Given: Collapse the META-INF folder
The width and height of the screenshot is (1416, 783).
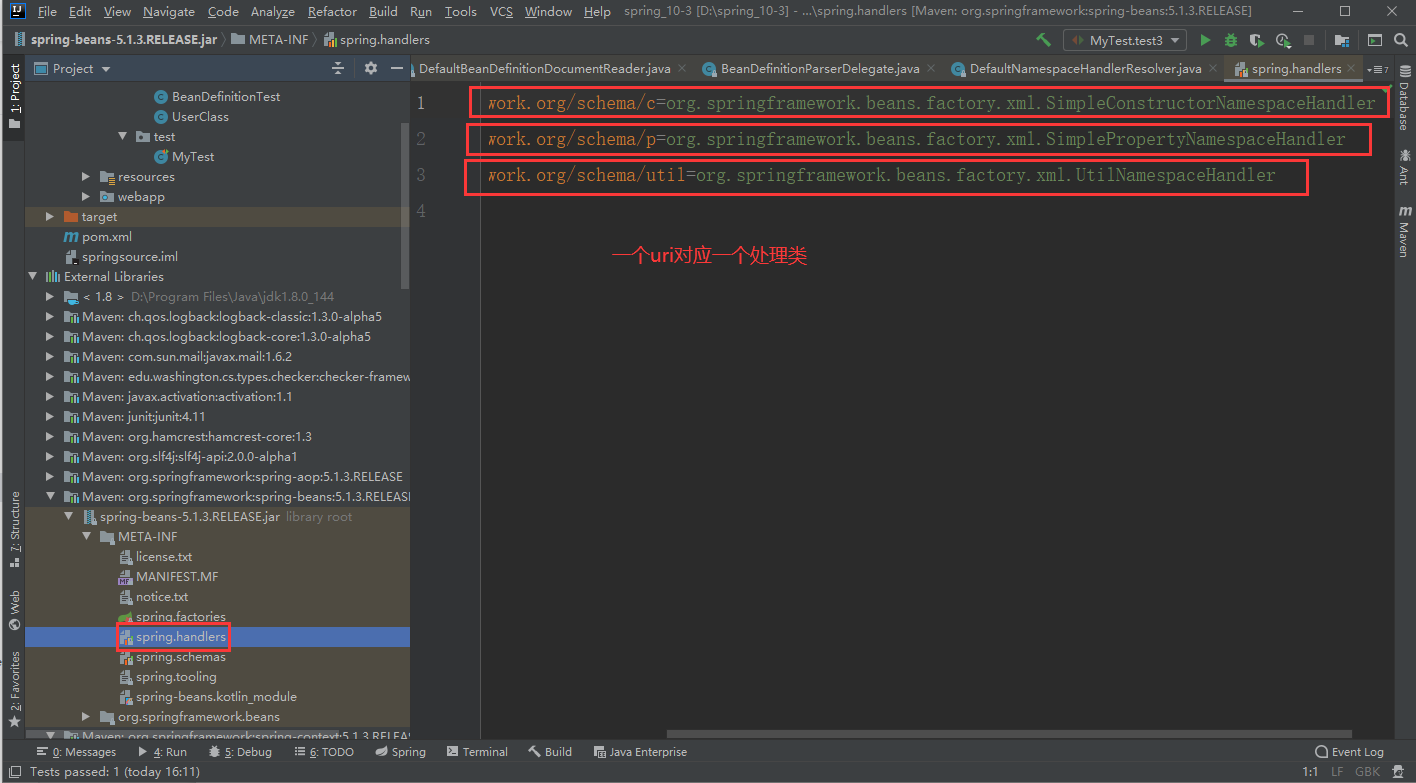Looking at the screenshot, I should pos(87,536).
